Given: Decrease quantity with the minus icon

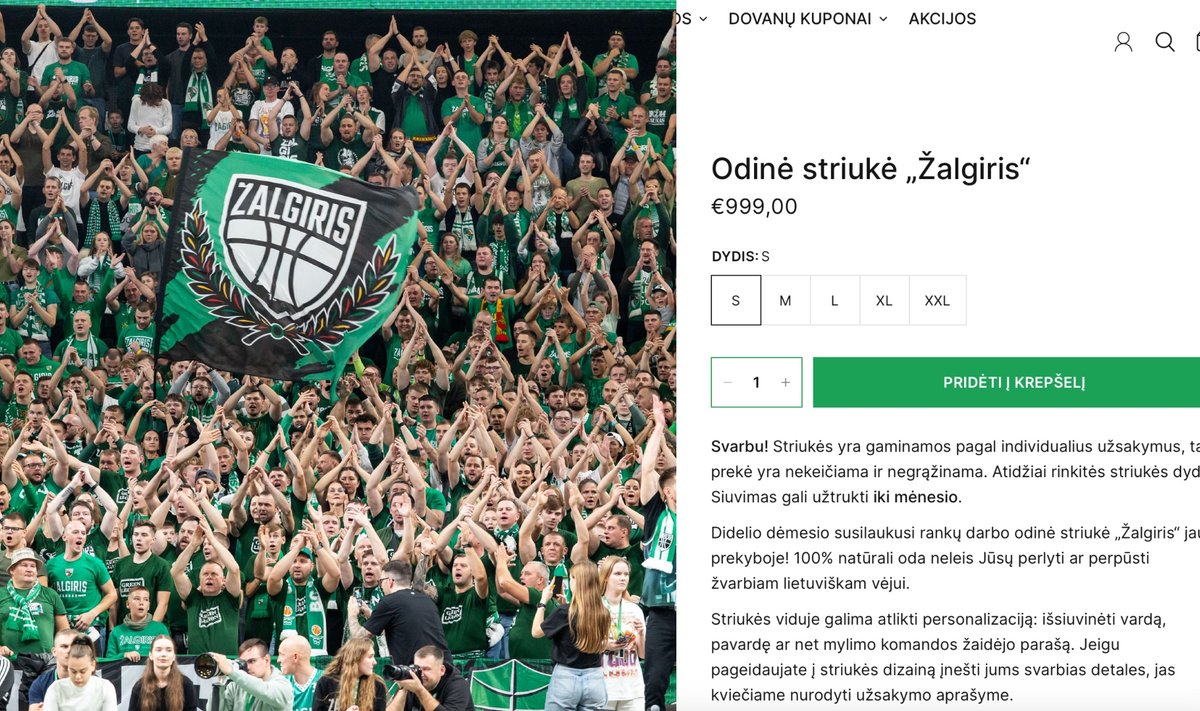Looking at the screenshot, I should coord(727,382).
